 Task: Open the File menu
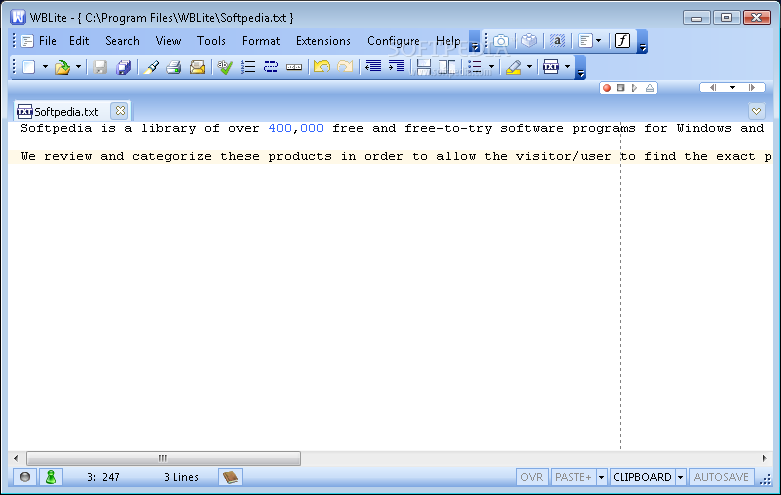[x=48, y=41]
